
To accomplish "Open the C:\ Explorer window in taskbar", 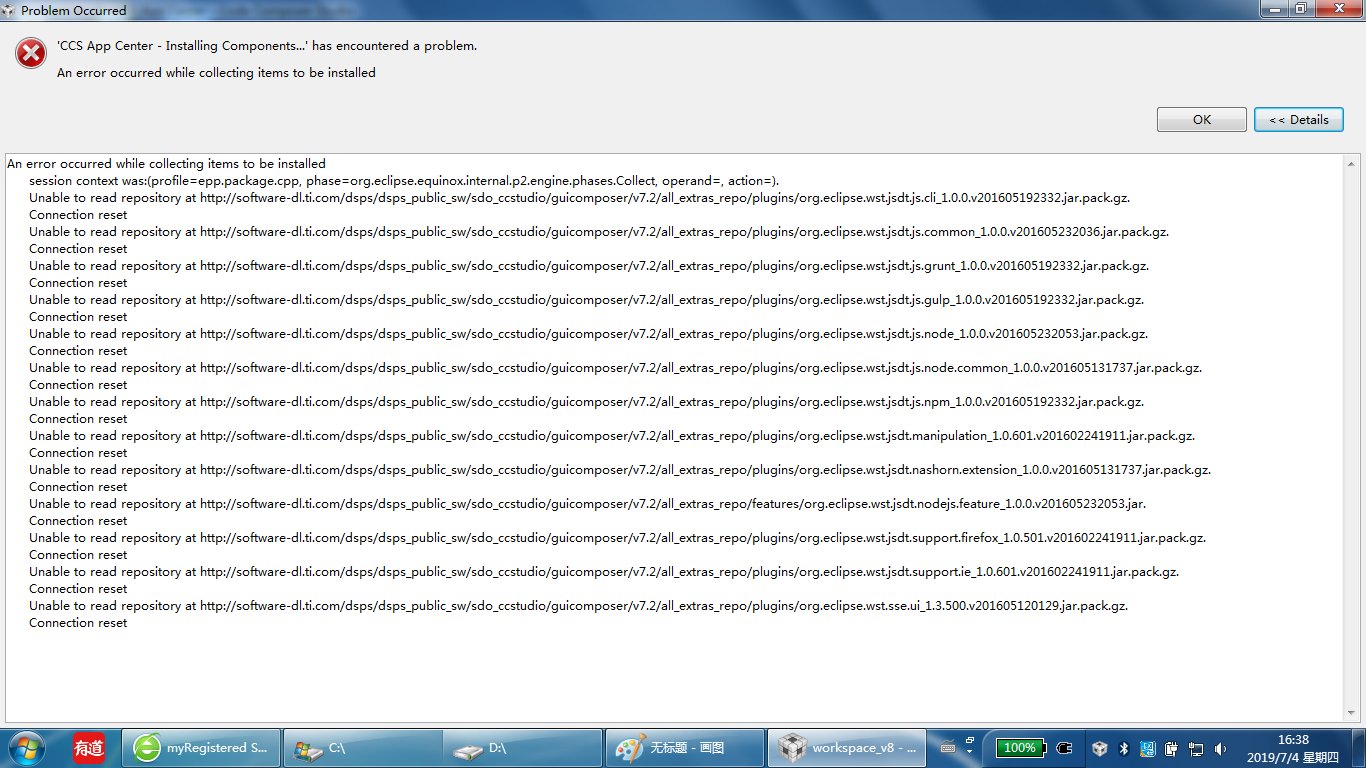I will [363, 748].
